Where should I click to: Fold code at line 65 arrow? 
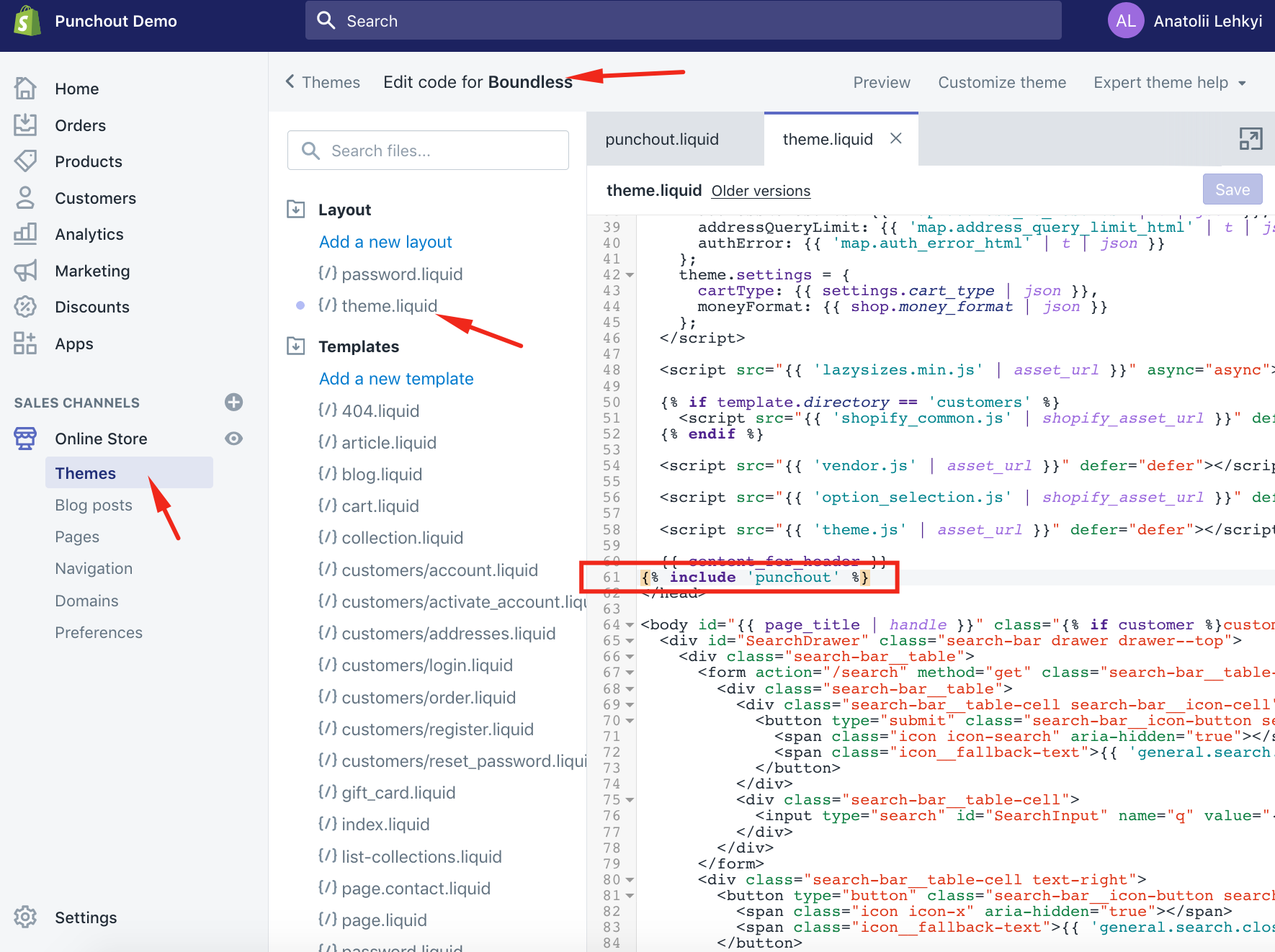630,641
